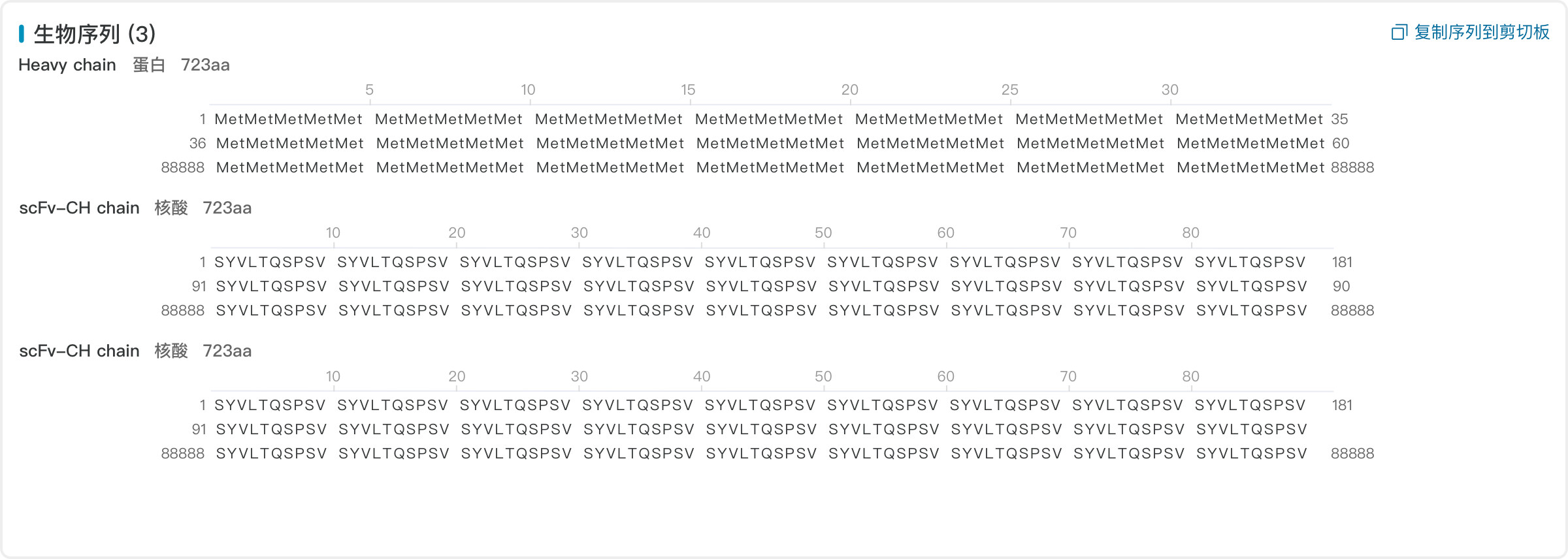Click row end number 60 in Heavy chain
The image size is (1568, 559).
point(1341,143)
